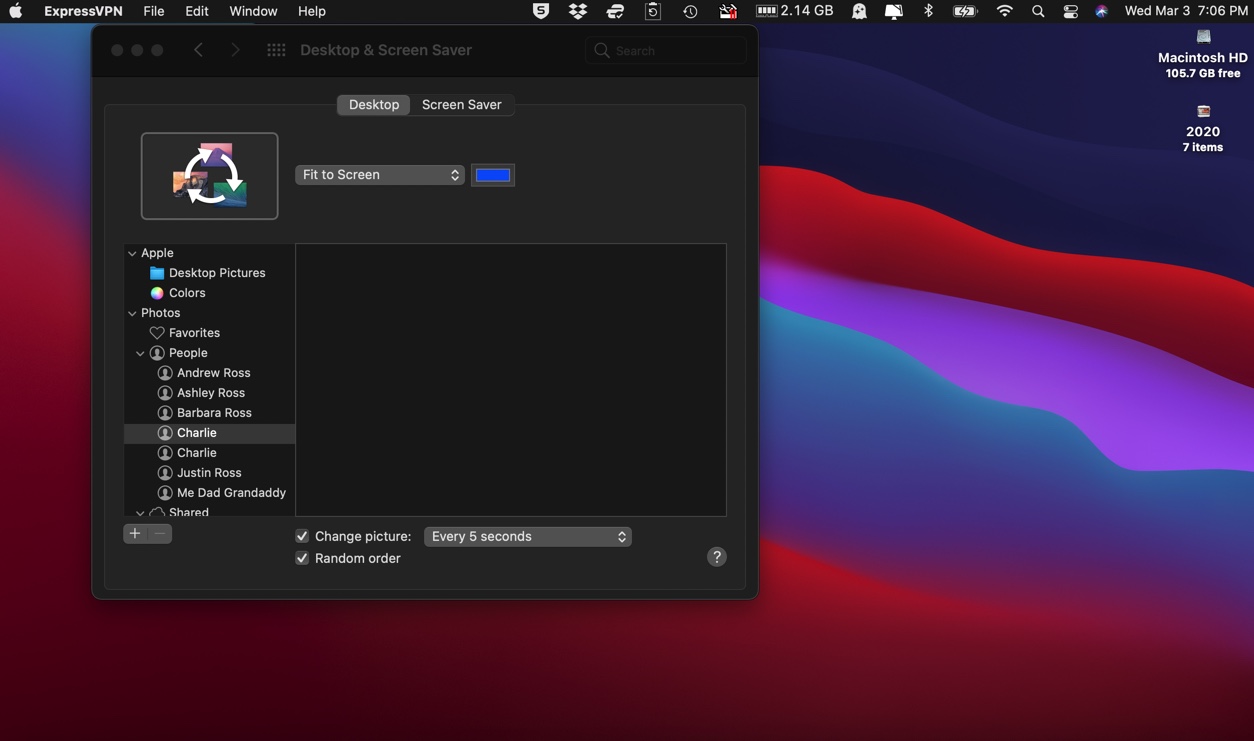Viewport: 1254px width, 741px height.
Task: Add a new folder with the plus button
Action: click(x=134, y=533)
